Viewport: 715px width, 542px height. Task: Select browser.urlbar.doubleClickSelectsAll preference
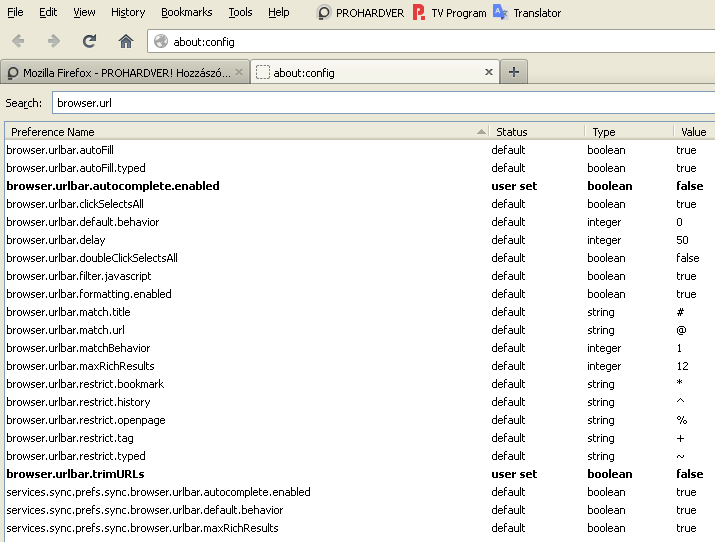tap(359, 258)
